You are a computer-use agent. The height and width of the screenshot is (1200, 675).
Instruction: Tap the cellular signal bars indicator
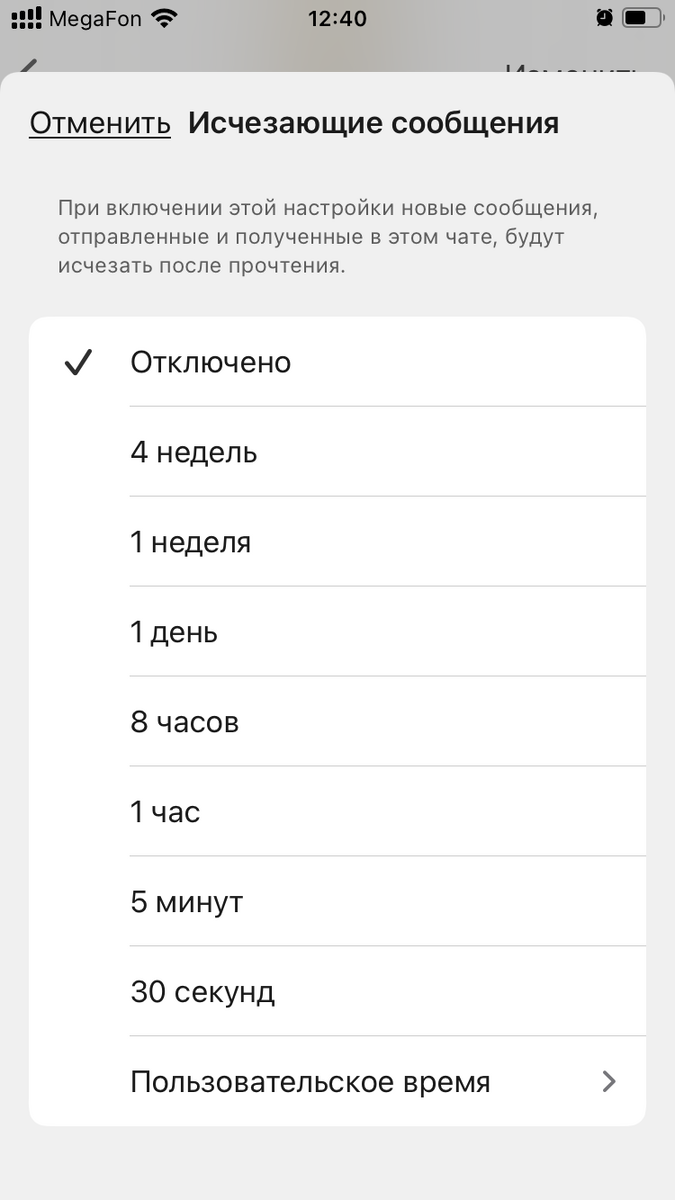pyautogui.click(x=25, y=17)
